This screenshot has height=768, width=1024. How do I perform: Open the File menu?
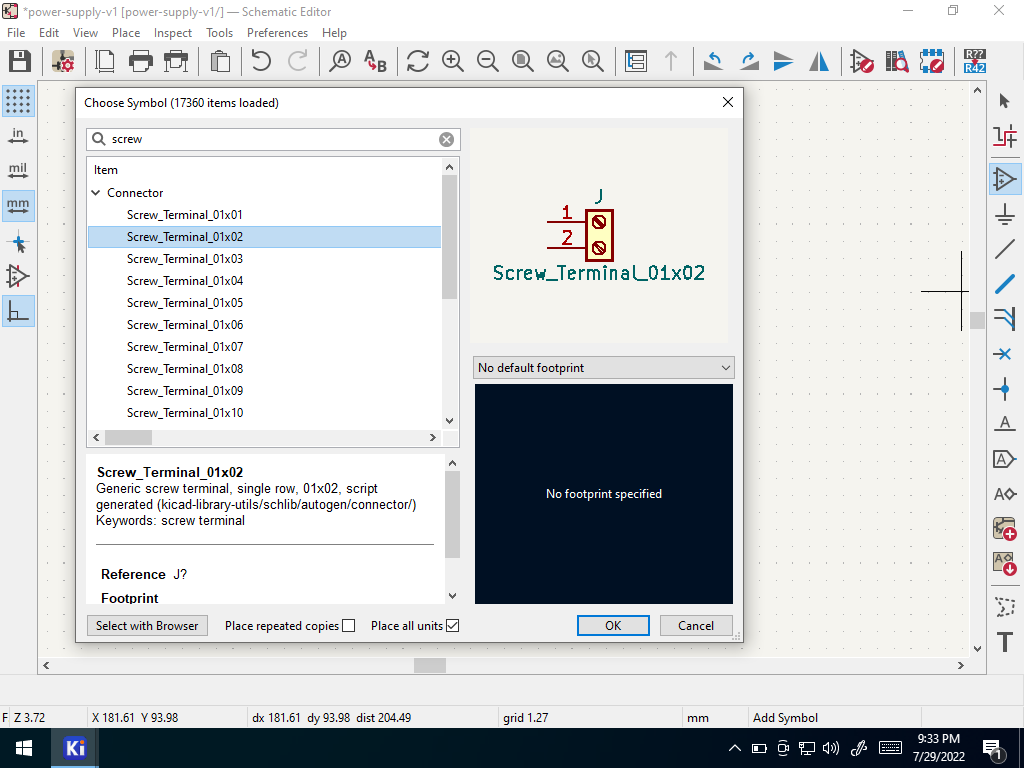tap(16, 33)
